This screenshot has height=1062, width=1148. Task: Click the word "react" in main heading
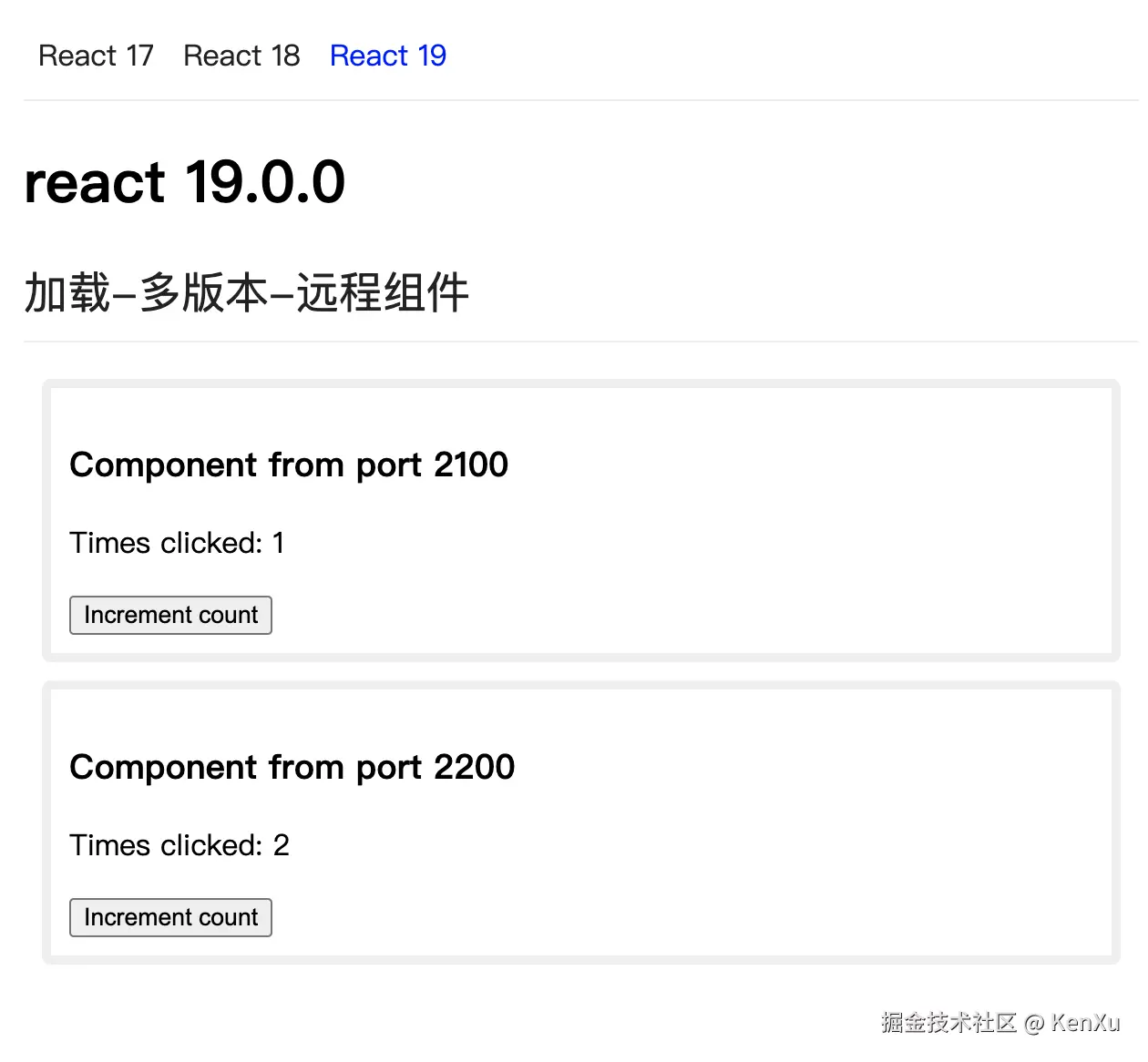coord(95,181)
